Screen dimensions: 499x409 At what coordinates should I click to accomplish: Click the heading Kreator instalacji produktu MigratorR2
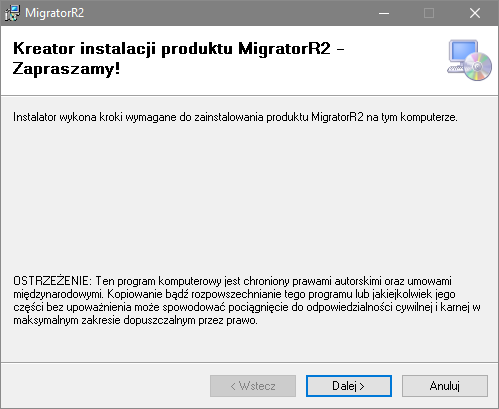pos(172,49)
